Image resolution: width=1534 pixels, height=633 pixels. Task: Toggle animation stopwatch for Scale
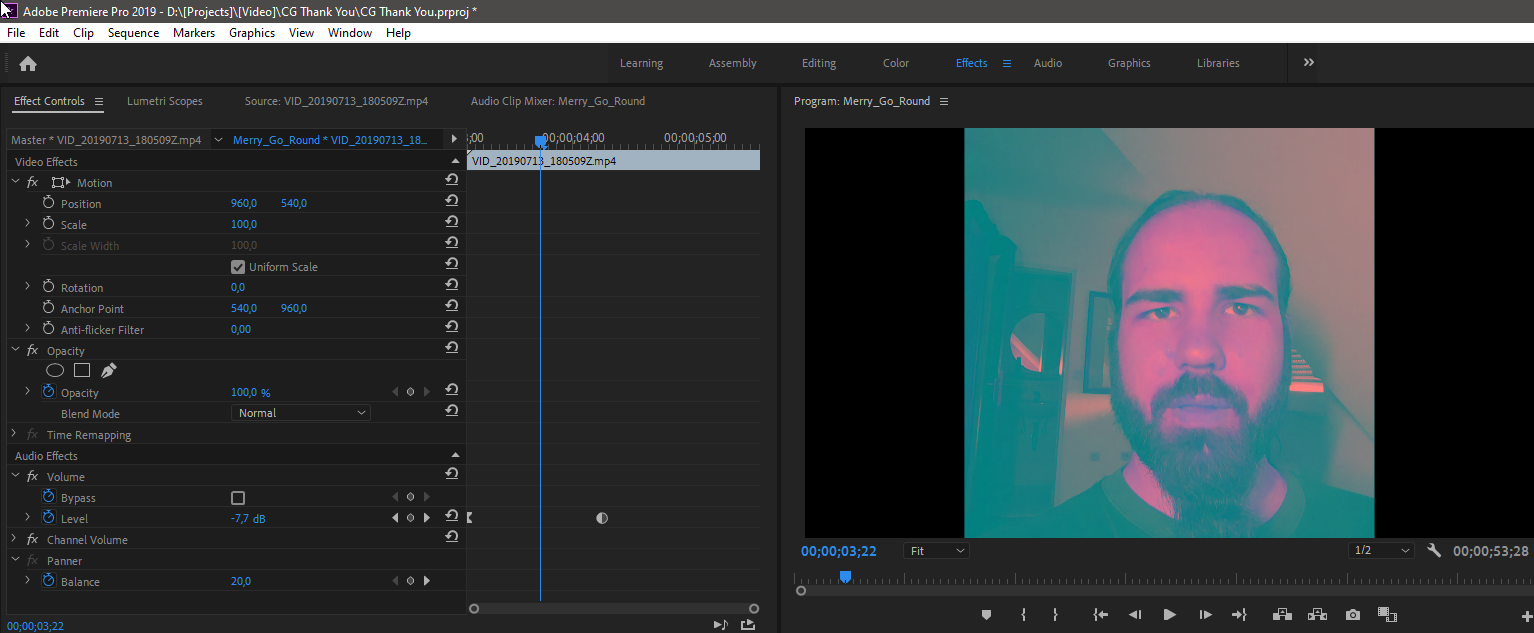(48, 223)
